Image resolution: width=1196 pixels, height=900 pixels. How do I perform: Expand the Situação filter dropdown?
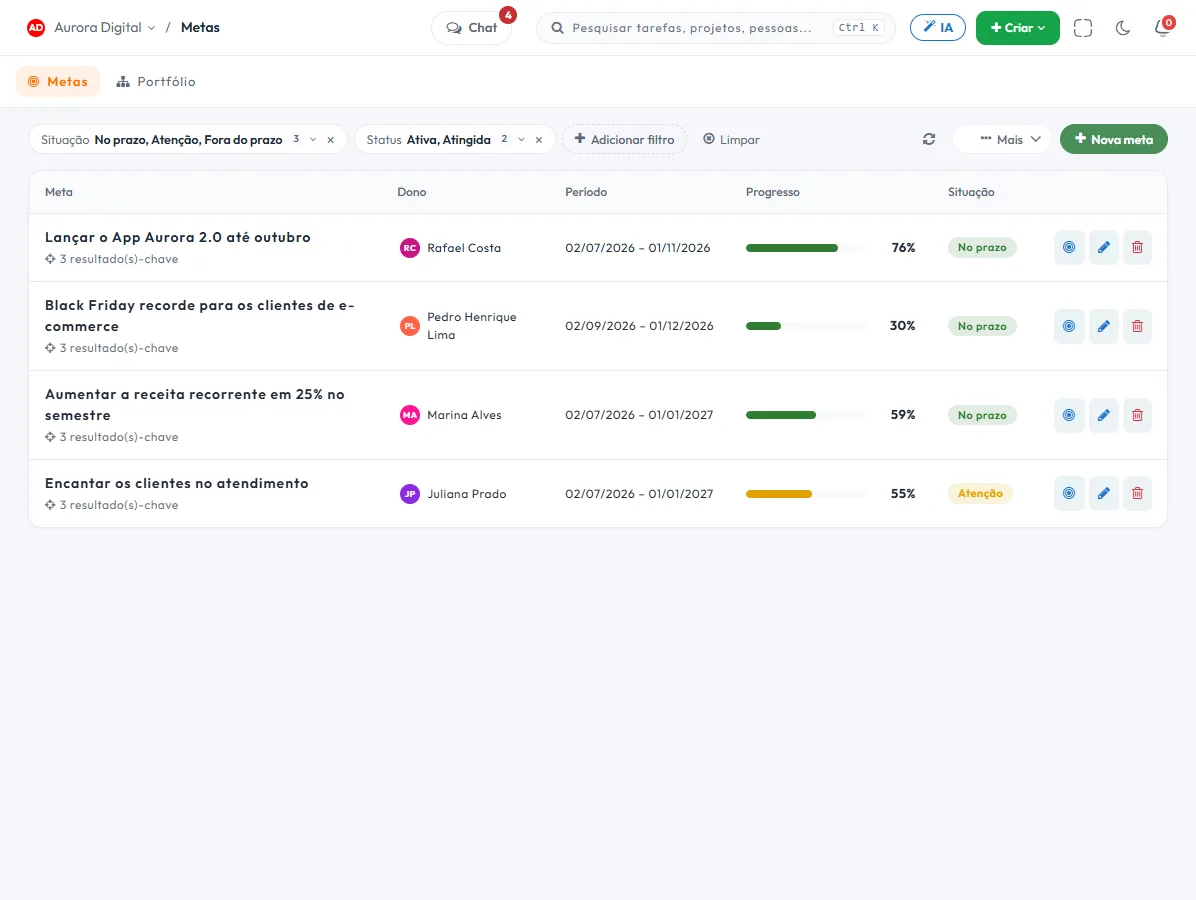313,140
